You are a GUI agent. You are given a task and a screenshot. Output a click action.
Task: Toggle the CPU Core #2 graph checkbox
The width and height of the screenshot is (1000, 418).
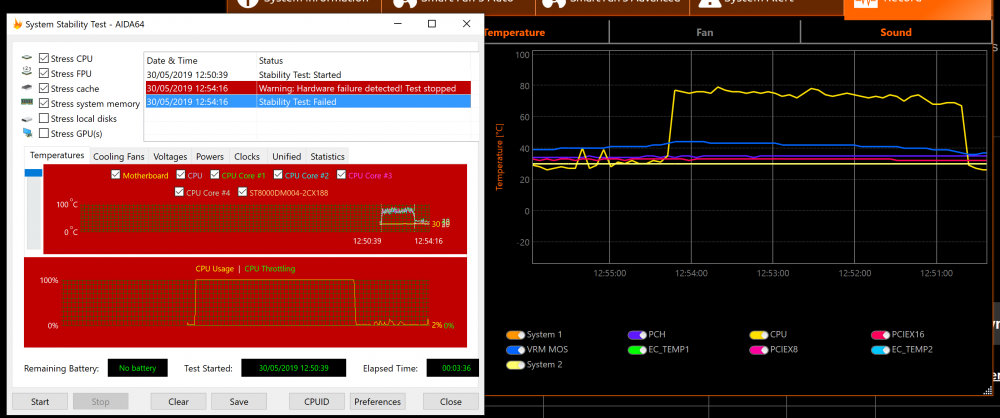pos(278,175)
